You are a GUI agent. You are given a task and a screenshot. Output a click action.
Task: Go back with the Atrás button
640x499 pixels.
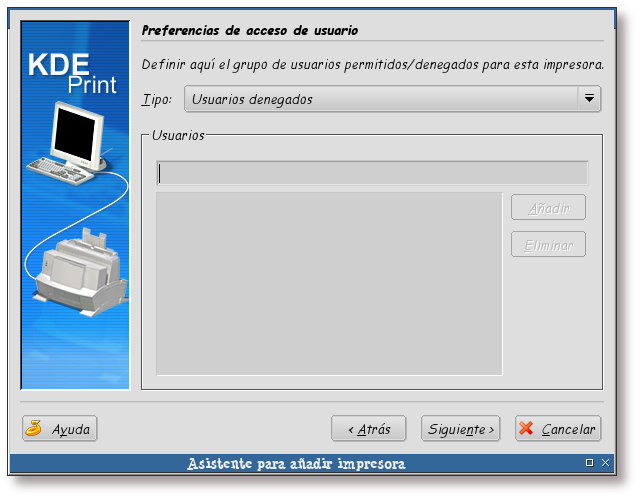pyautogui.click(x=368, y=429)
